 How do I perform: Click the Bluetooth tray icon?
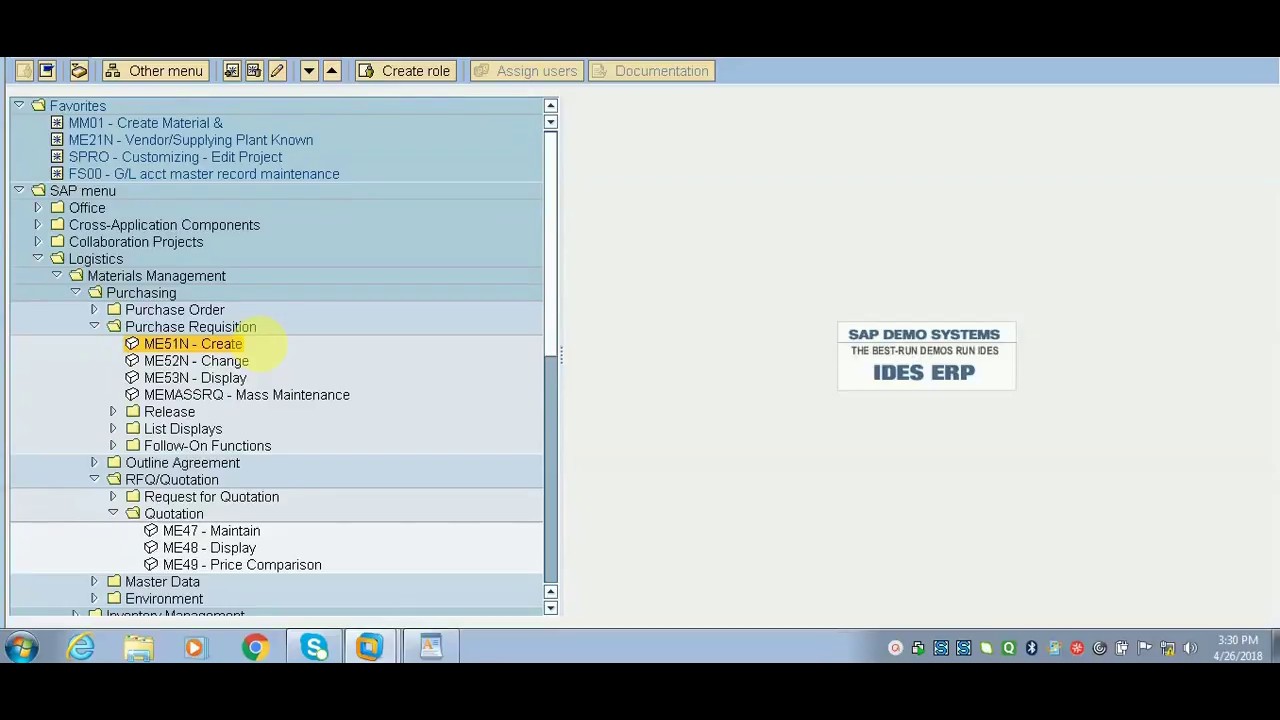1031,648
